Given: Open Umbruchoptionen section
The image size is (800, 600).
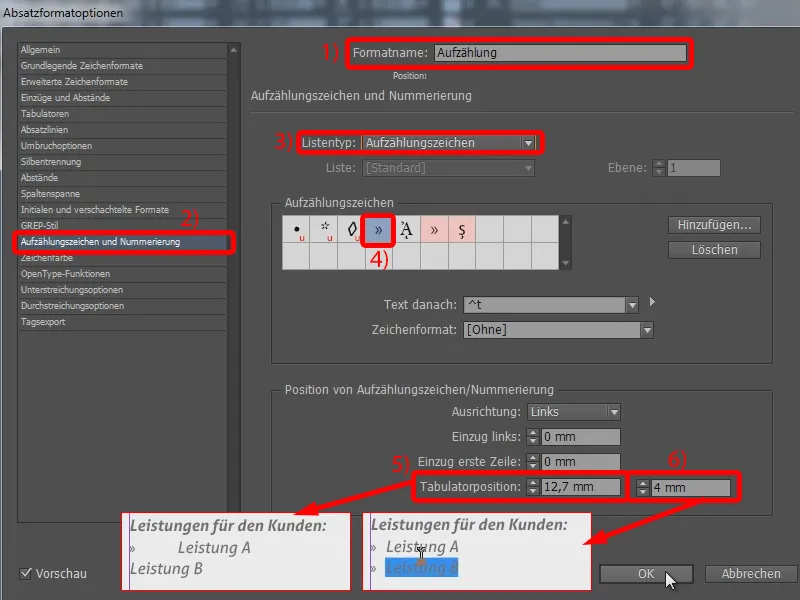Looking at the screenshot, I should point(122,146).
